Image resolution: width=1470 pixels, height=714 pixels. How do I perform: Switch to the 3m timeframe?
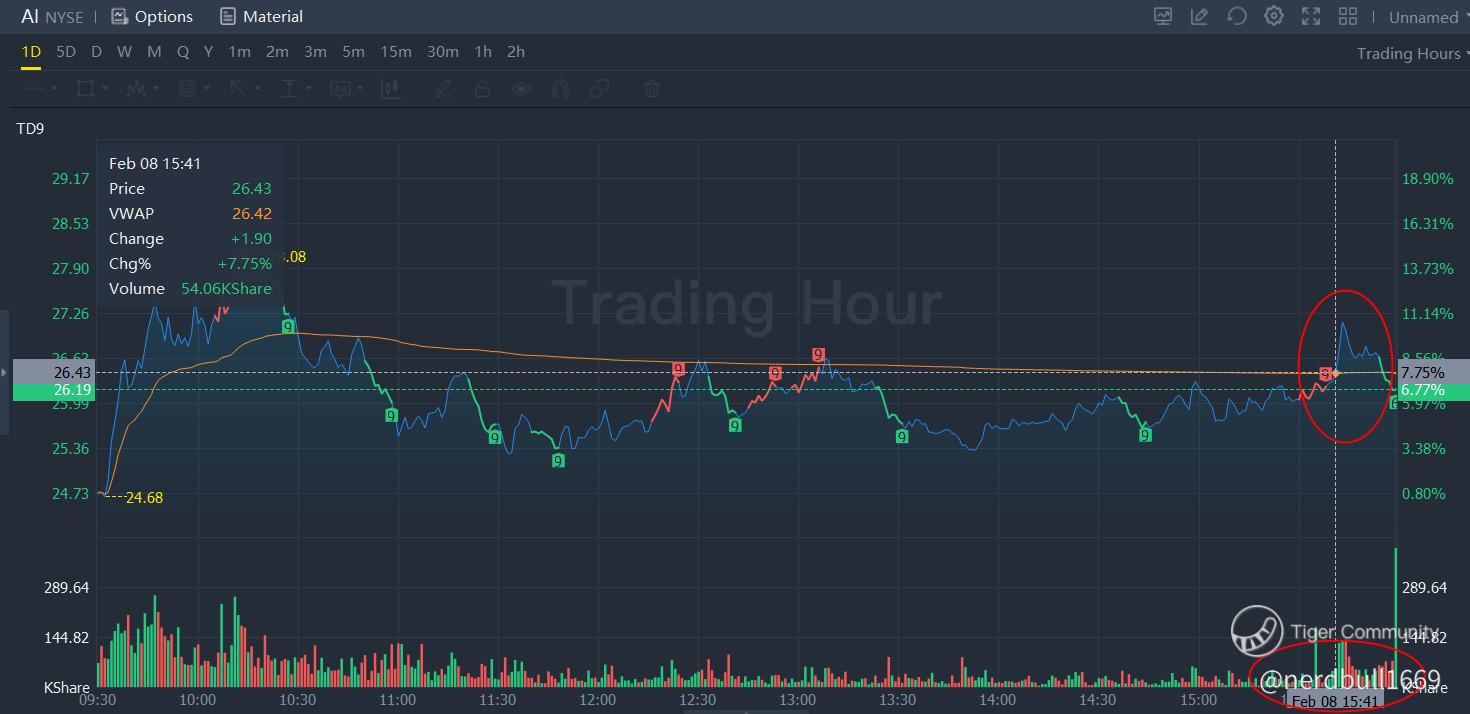(x=315, y=52)
